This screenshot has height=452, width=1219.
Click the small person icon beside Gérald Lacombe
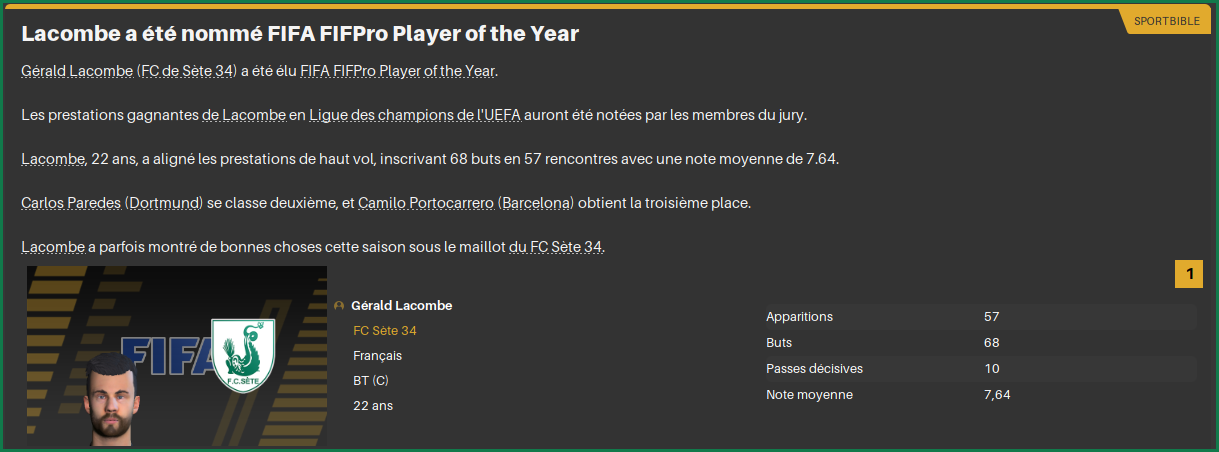pos(340,306)
